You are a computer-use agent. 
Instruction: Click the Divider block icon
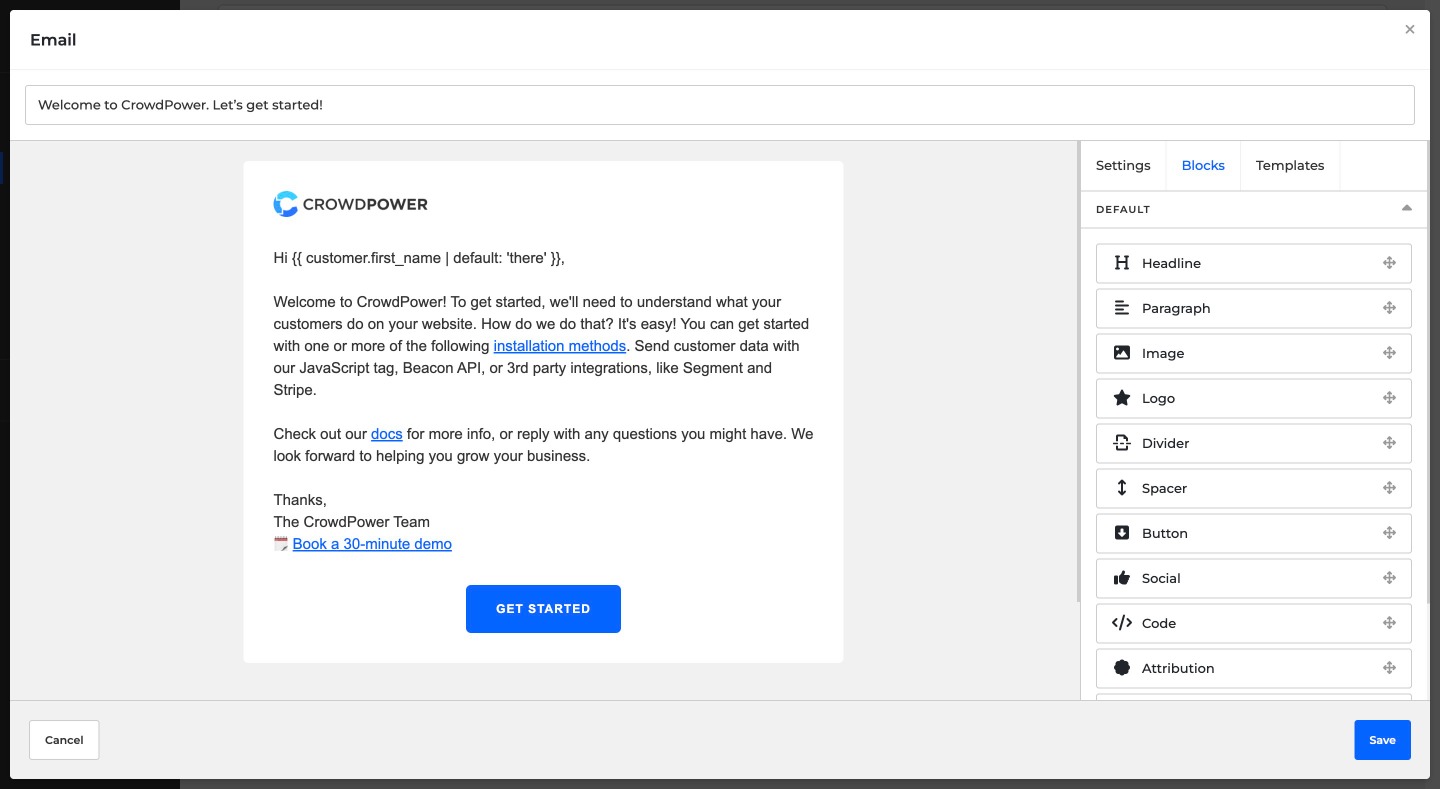[x=1122, y=443]
